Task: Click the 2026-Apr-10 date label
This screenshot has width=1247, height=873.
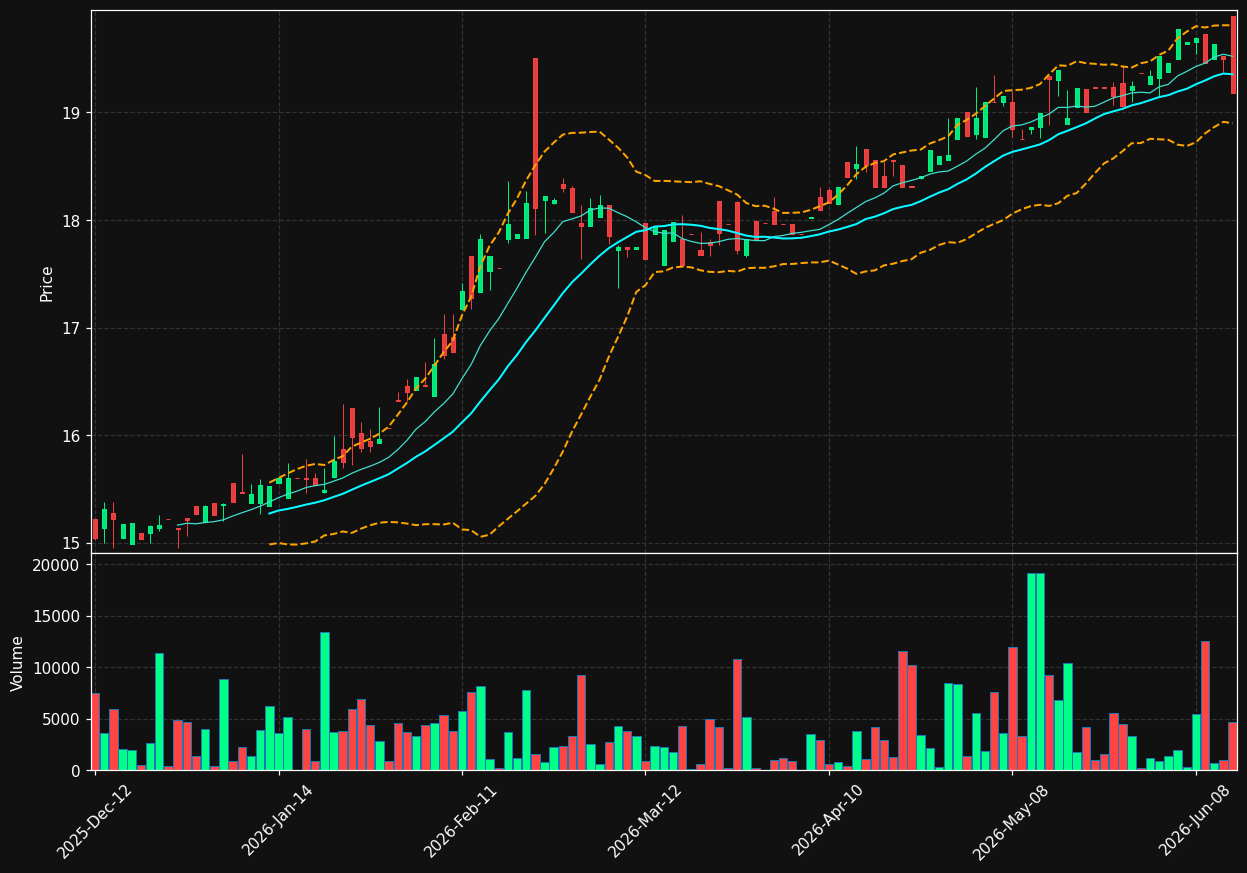Action: (x=830, y=820)
